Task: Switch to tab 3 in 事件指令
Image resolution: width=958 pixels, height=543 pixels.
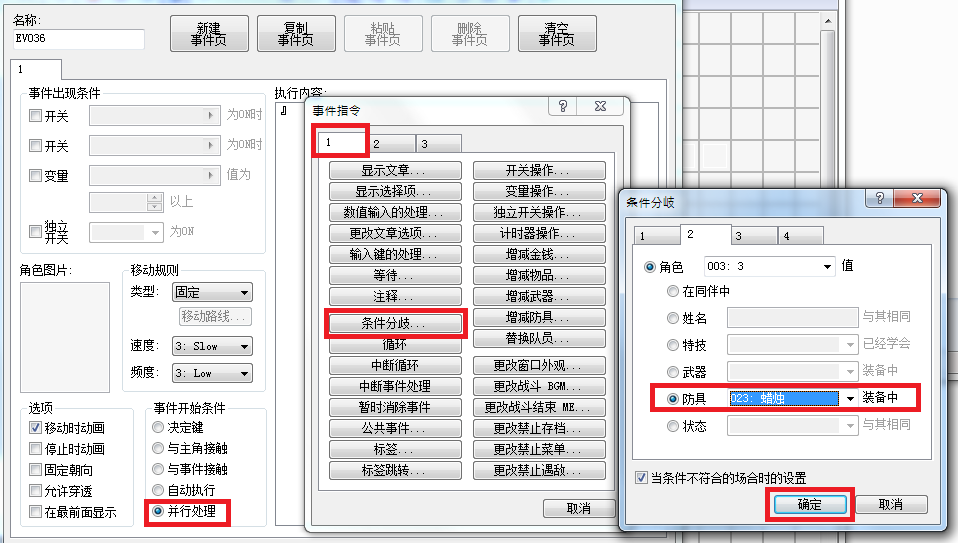Action: (439, 144)
